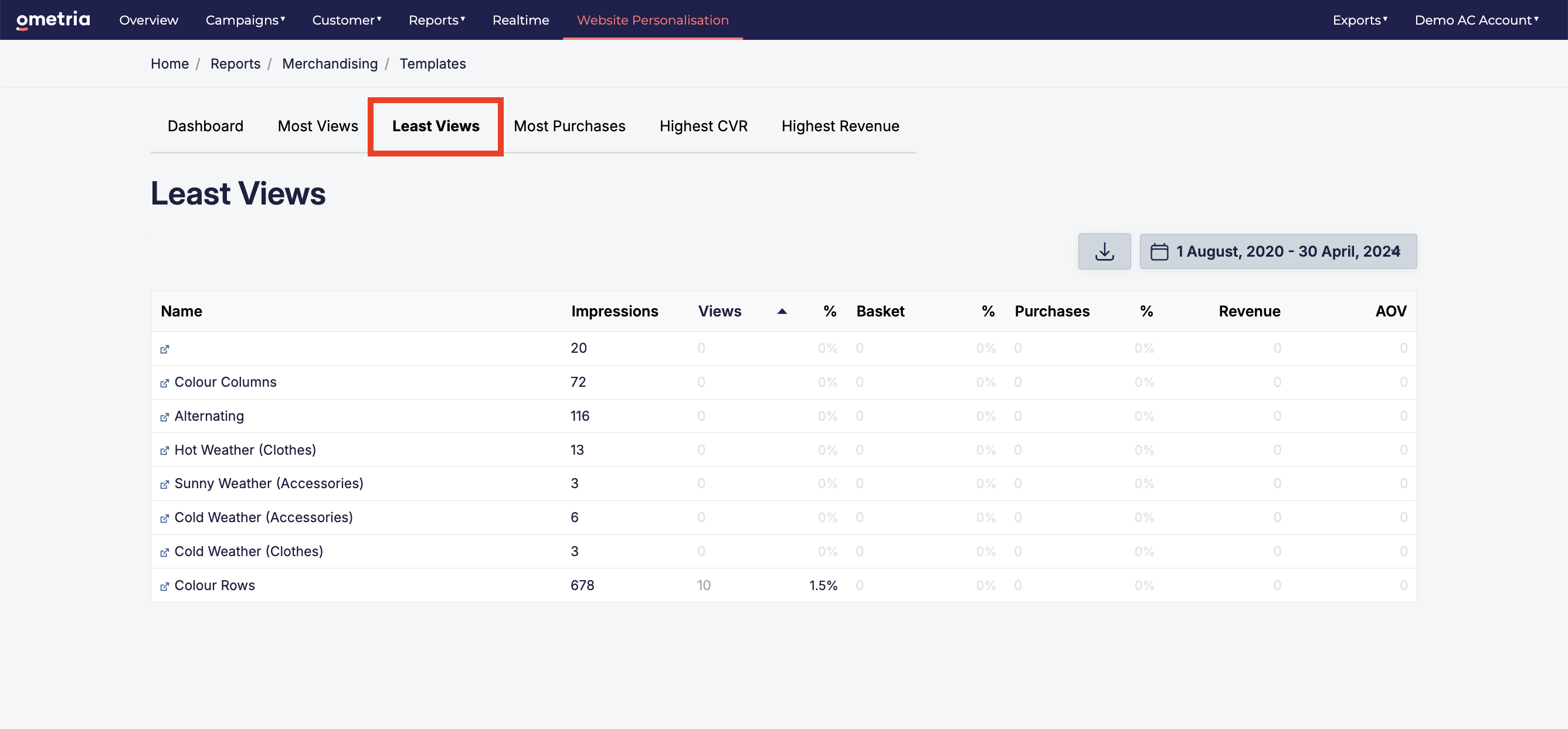The image size is (1568, 729).
Task: Click the calendar icon in date picker
Action: [x=1159, y=251]
